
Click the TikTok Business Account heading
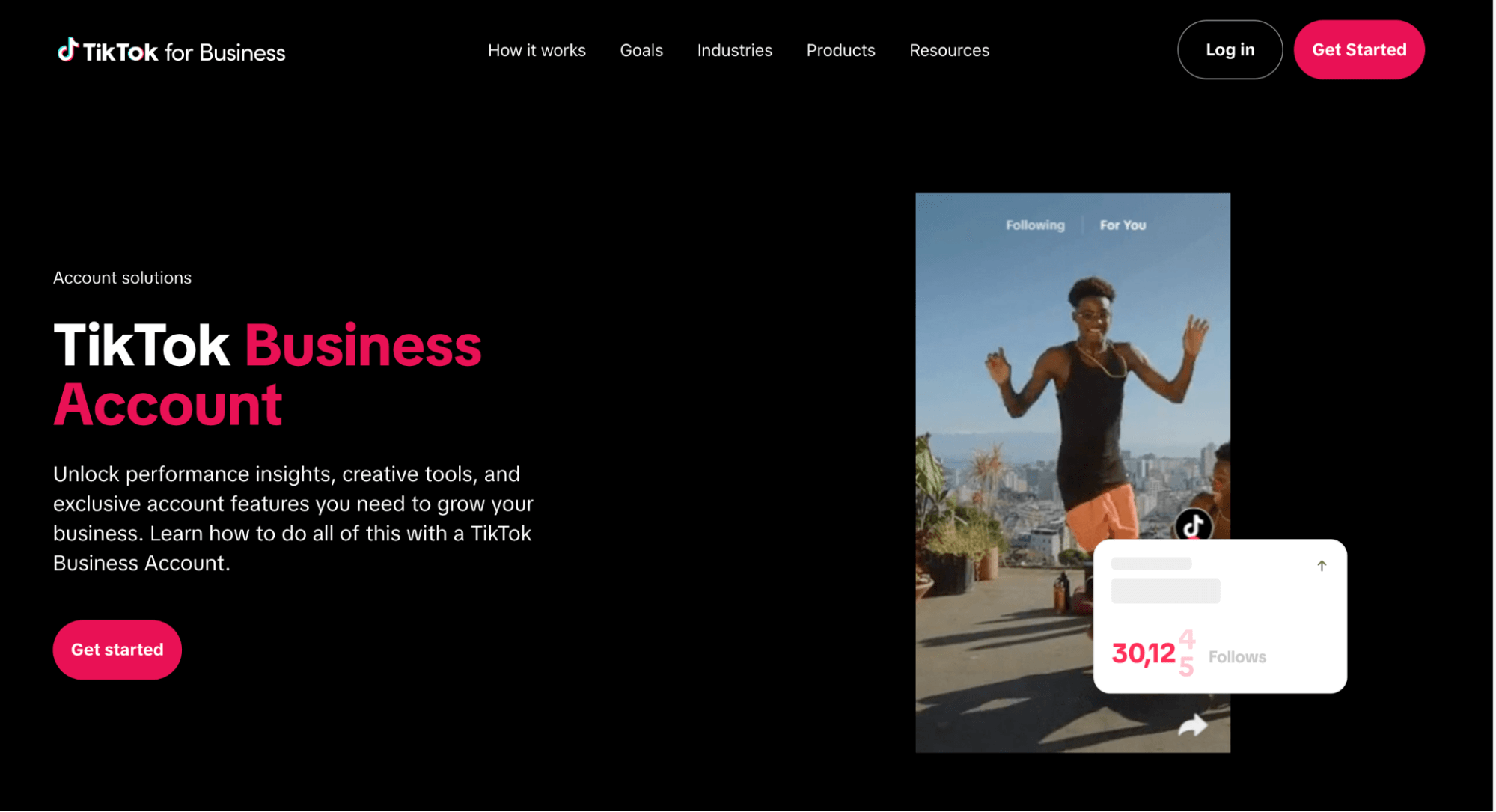point(268,375)
